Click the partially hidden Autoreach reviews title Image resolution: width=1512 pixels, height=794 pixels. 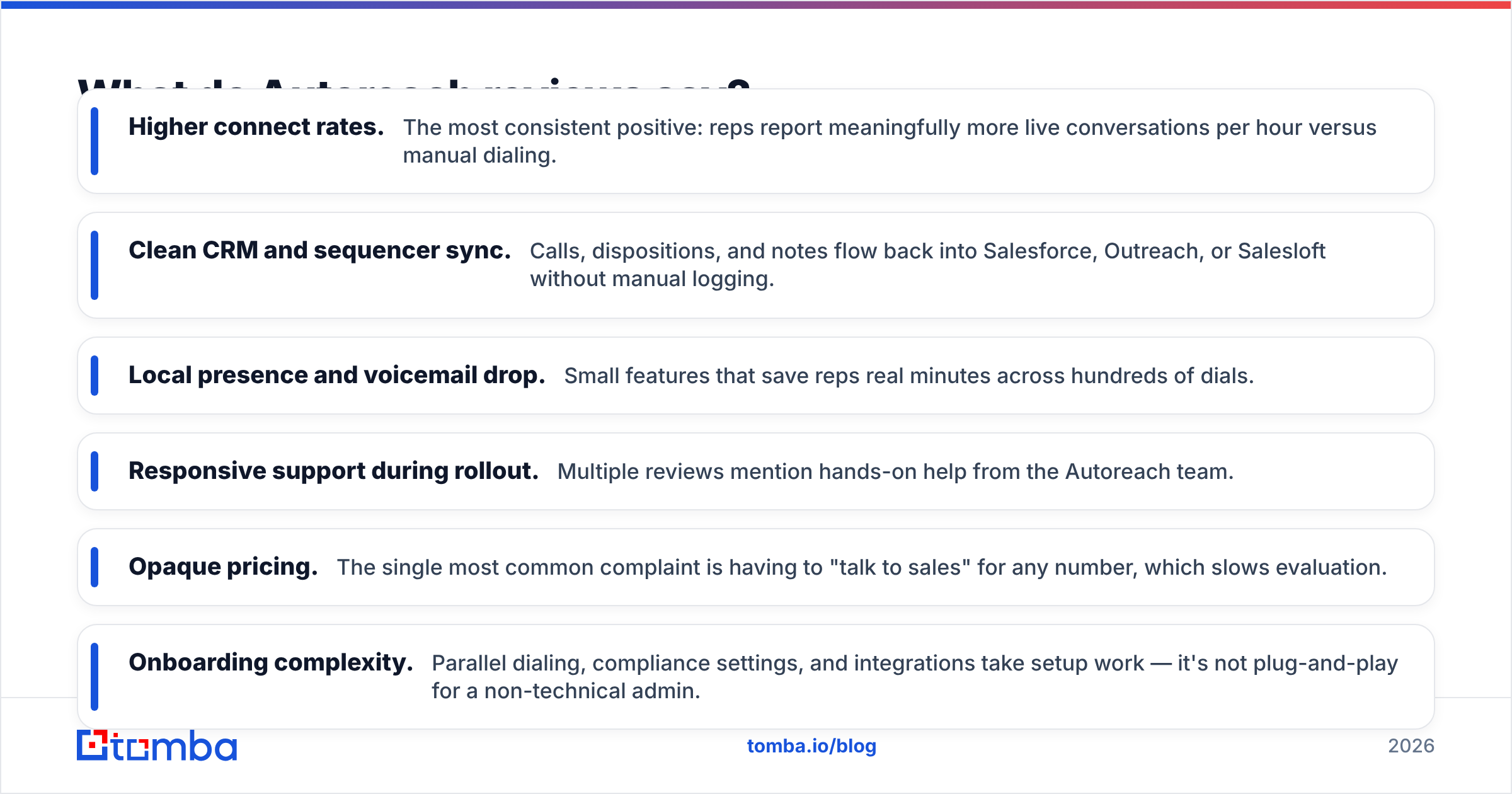tap(414, 83)
